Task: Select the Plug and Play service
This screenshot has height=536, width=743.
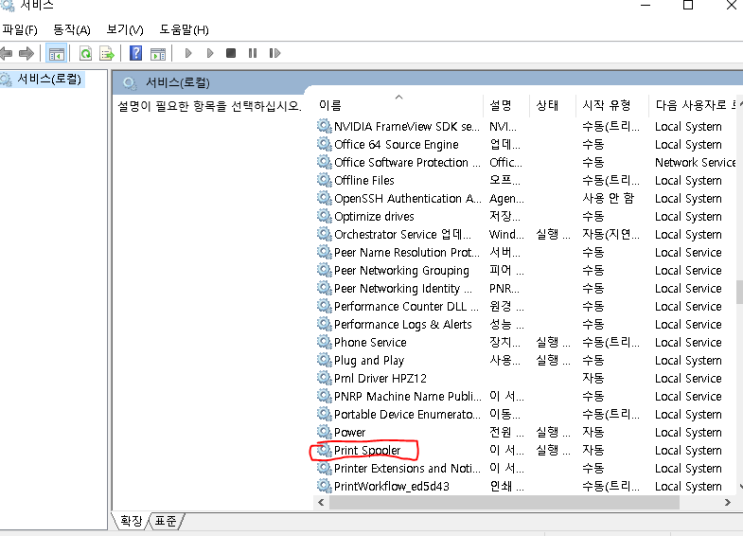Action: click(525, 361)
